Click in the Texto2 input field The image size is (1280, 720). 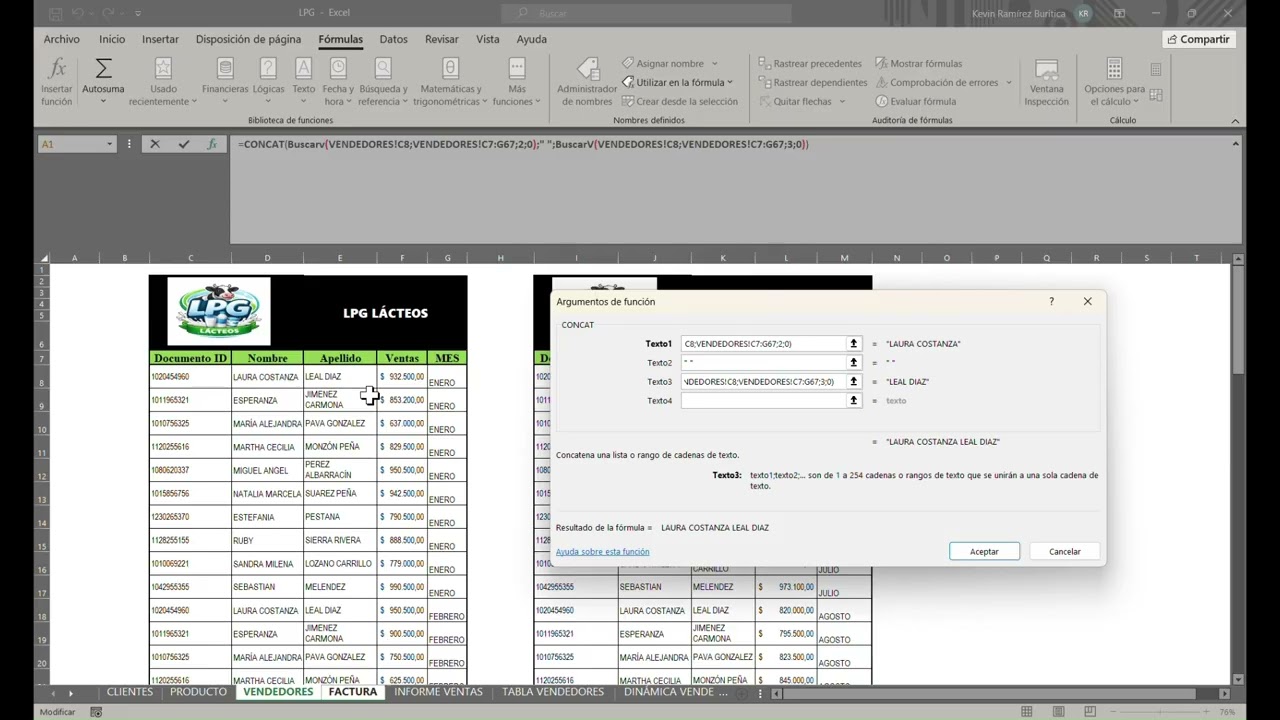pos(763,363)
